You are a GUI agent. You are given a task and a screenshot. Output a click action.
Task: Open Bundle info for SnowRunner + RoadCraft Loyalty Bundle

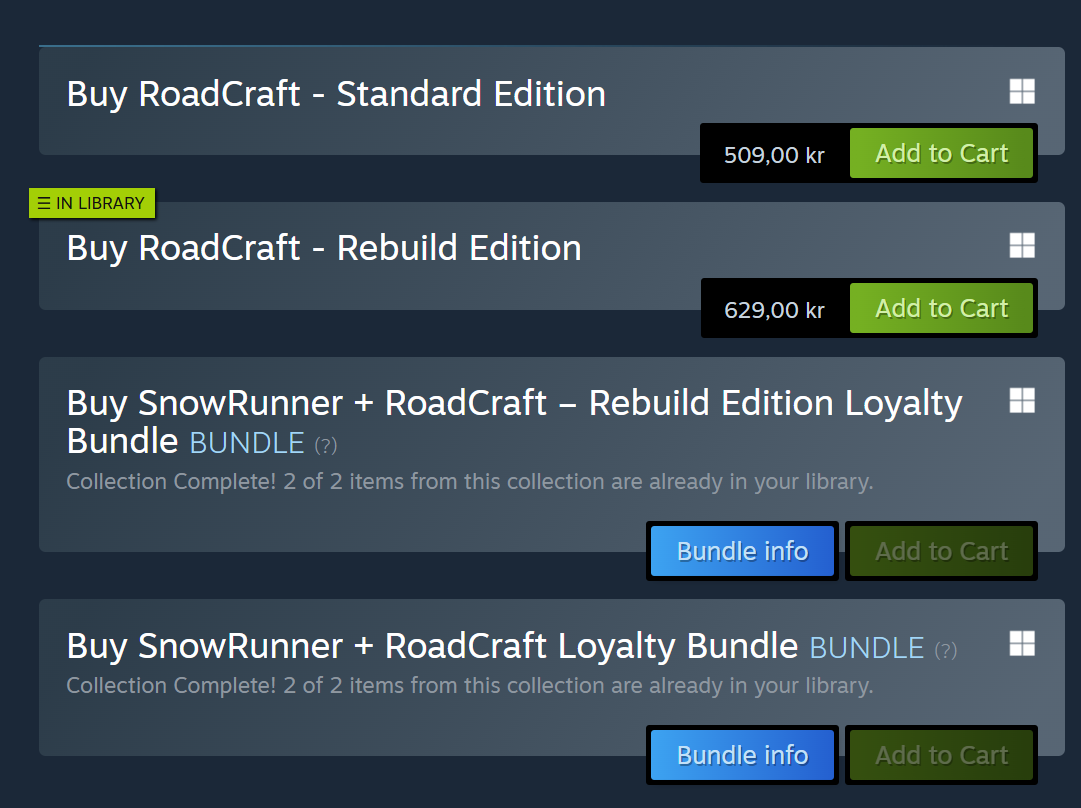click(x=742, y=755)
